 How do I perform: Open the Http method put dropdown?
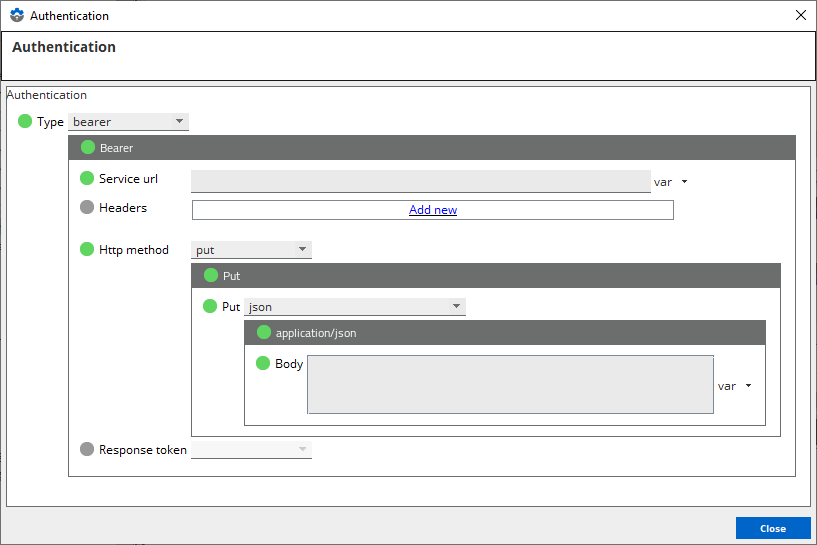point(251,250)
